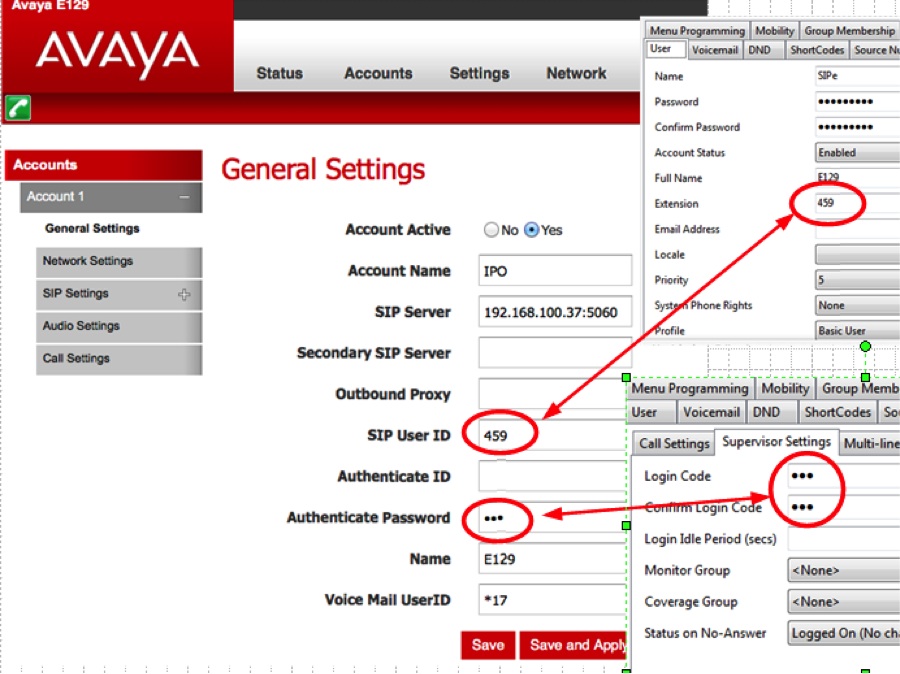Click the Login Code field
The width and height of the screenshot is (900, 674).
[x=843, y=476]
